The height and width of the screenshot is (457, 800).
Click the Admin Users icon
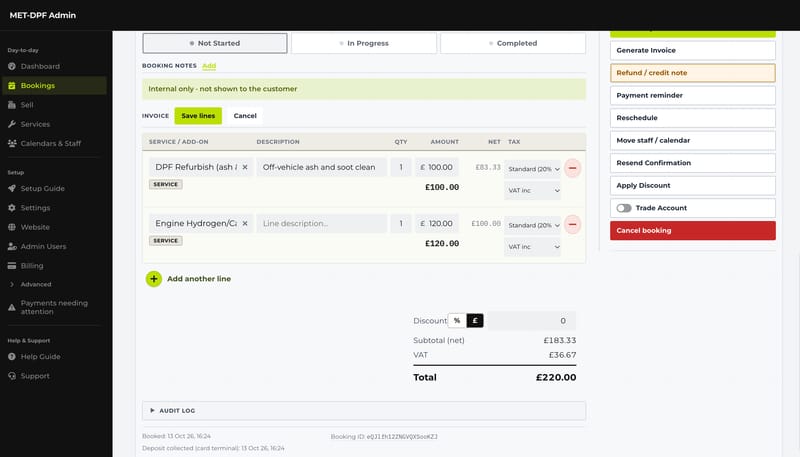point(12,247)
